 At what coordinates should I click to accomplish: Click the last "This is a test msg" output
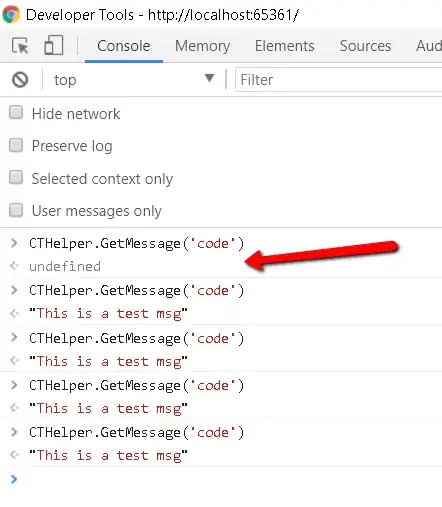[x=108, y=456]
